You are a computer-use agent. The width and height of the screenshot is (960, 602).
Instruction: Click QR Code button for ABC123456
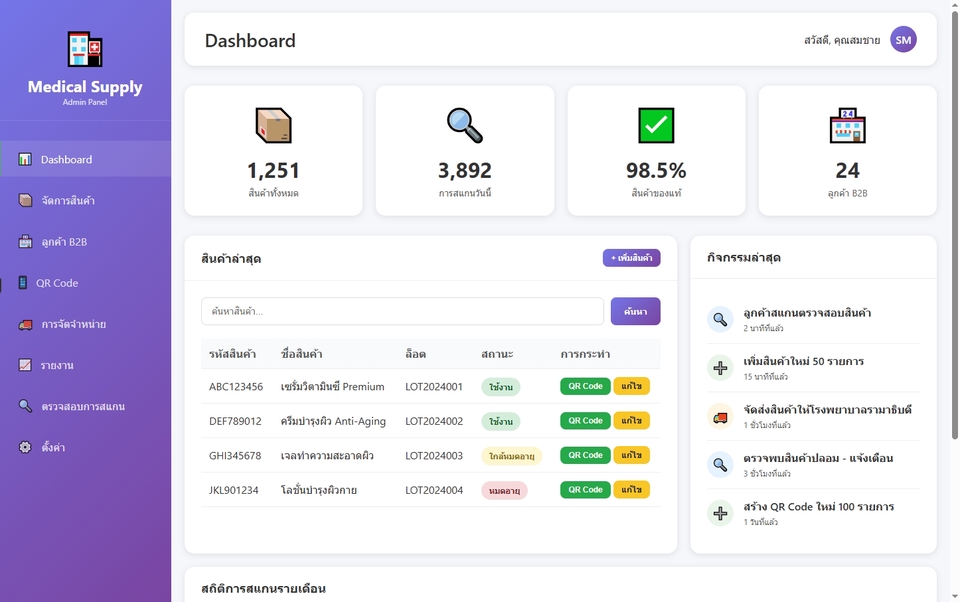point(585,386)
